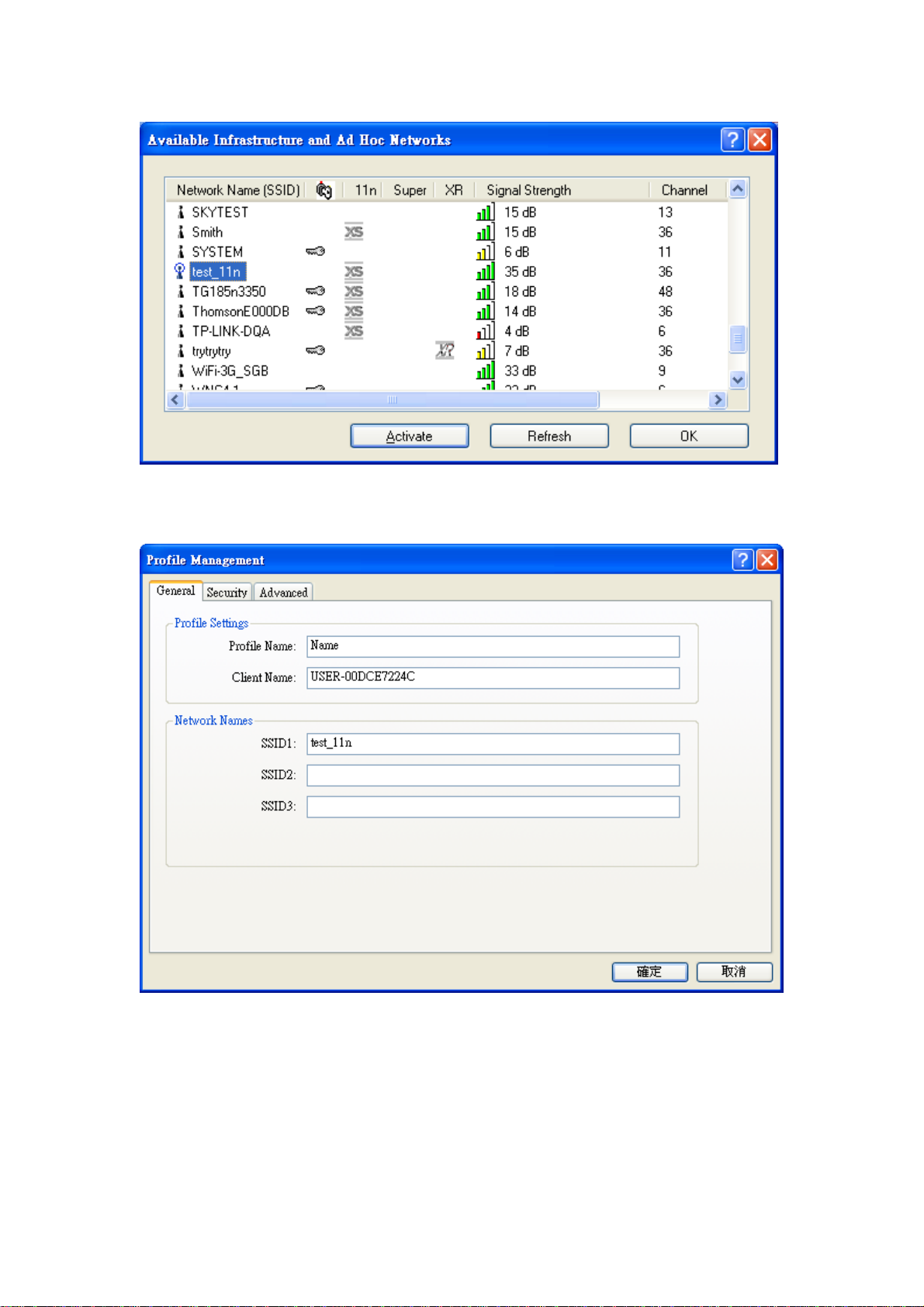Click the key icon in TG185n3350 row
The image size is (924, 1307).
coord(315,291)
